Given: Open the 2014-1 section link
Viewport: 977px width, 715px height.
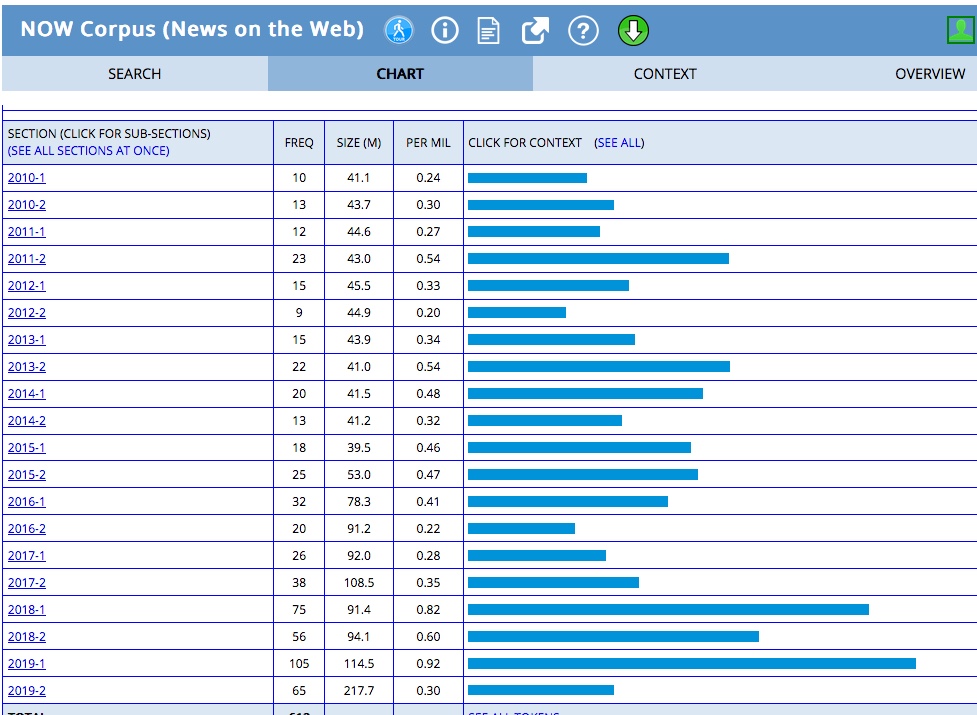Looking at the screenshot, I should 26,394.
